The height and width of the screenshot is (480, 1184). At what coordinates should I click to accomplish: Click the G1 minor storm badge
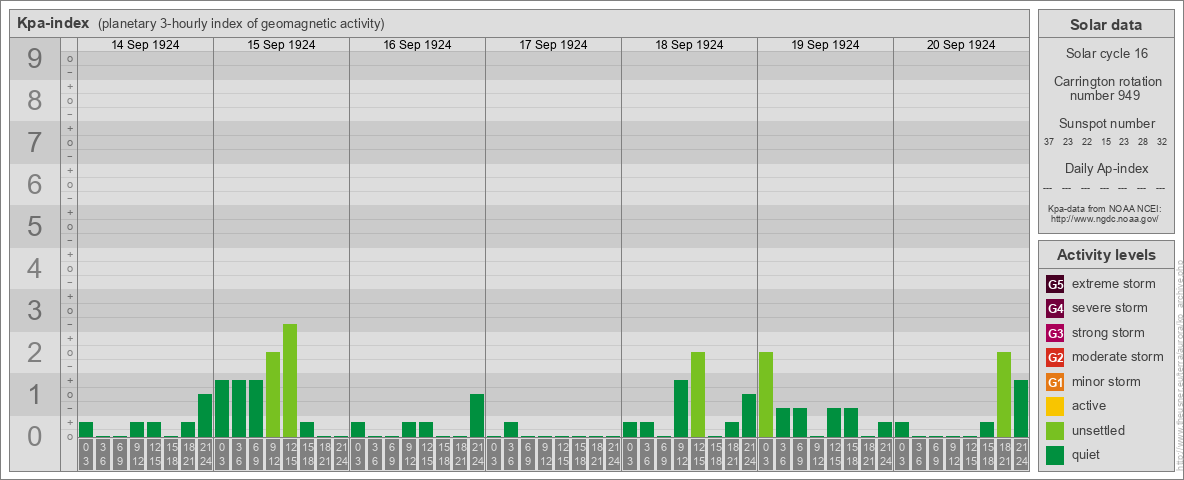point(1055,382)
